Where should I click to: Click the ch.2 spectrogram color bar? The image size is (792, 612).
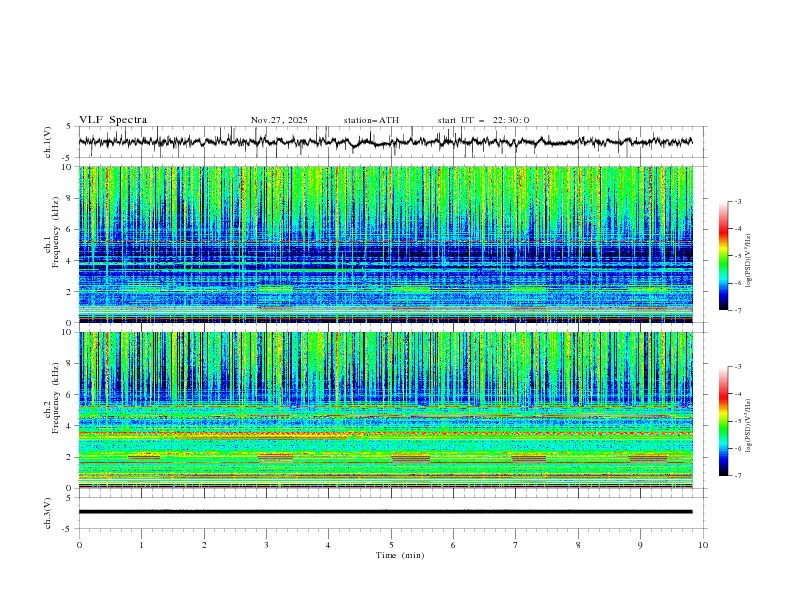click(x=724, y=421)
